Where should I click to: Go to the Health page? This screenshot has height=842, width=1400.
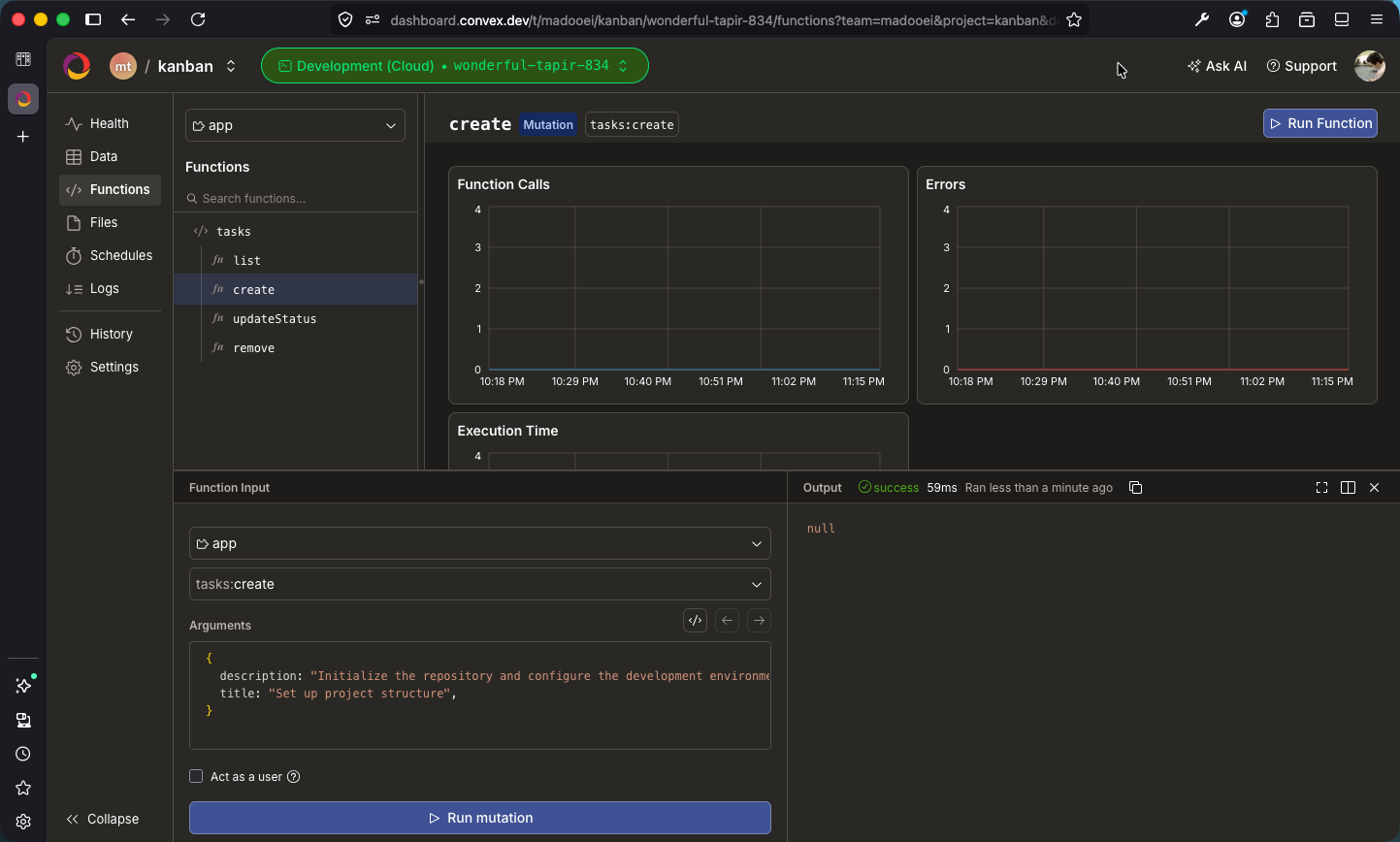coord(110,123)
